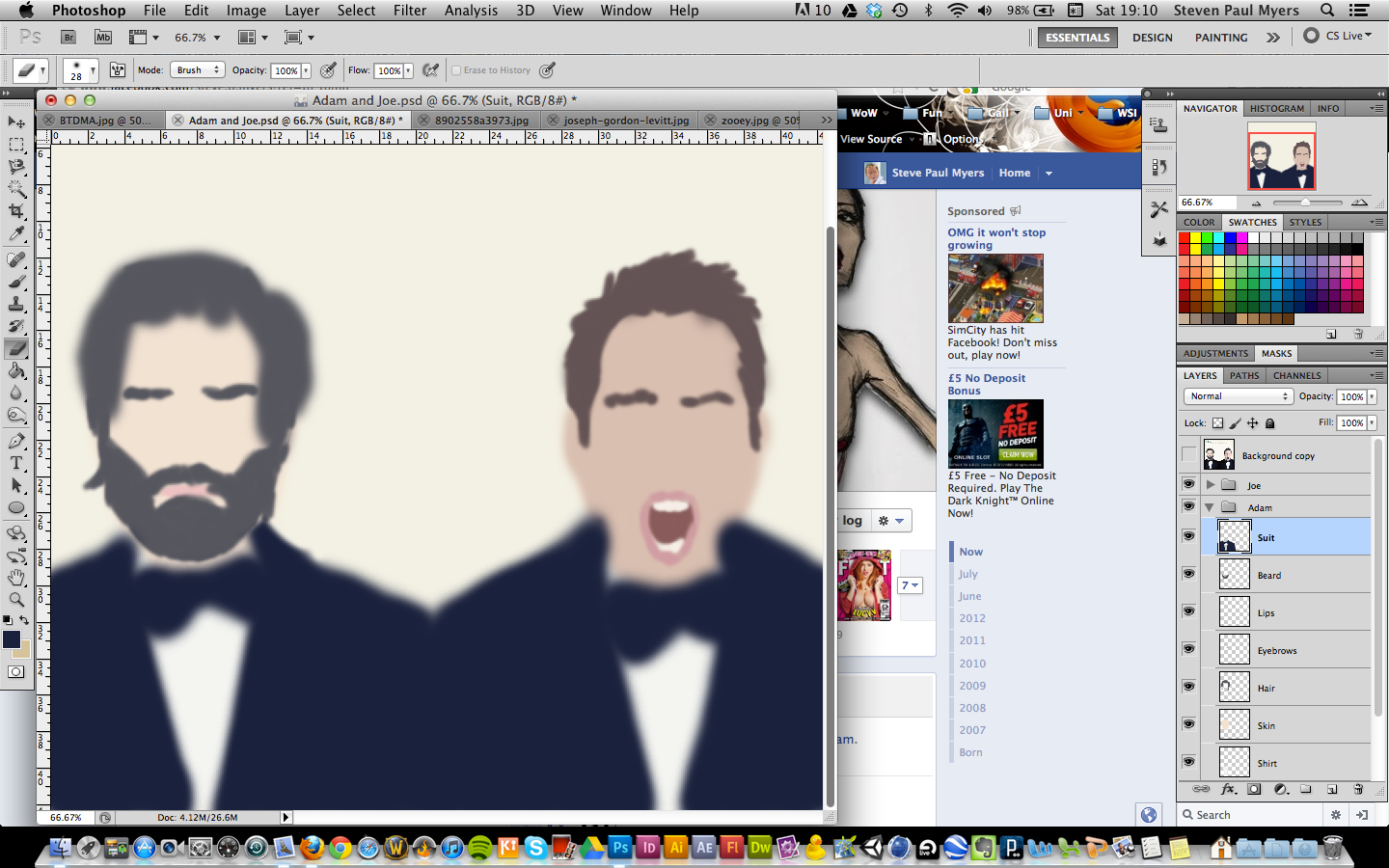1389x868 pixels.
Task: Select the Move tool
Action: (16, 122)
